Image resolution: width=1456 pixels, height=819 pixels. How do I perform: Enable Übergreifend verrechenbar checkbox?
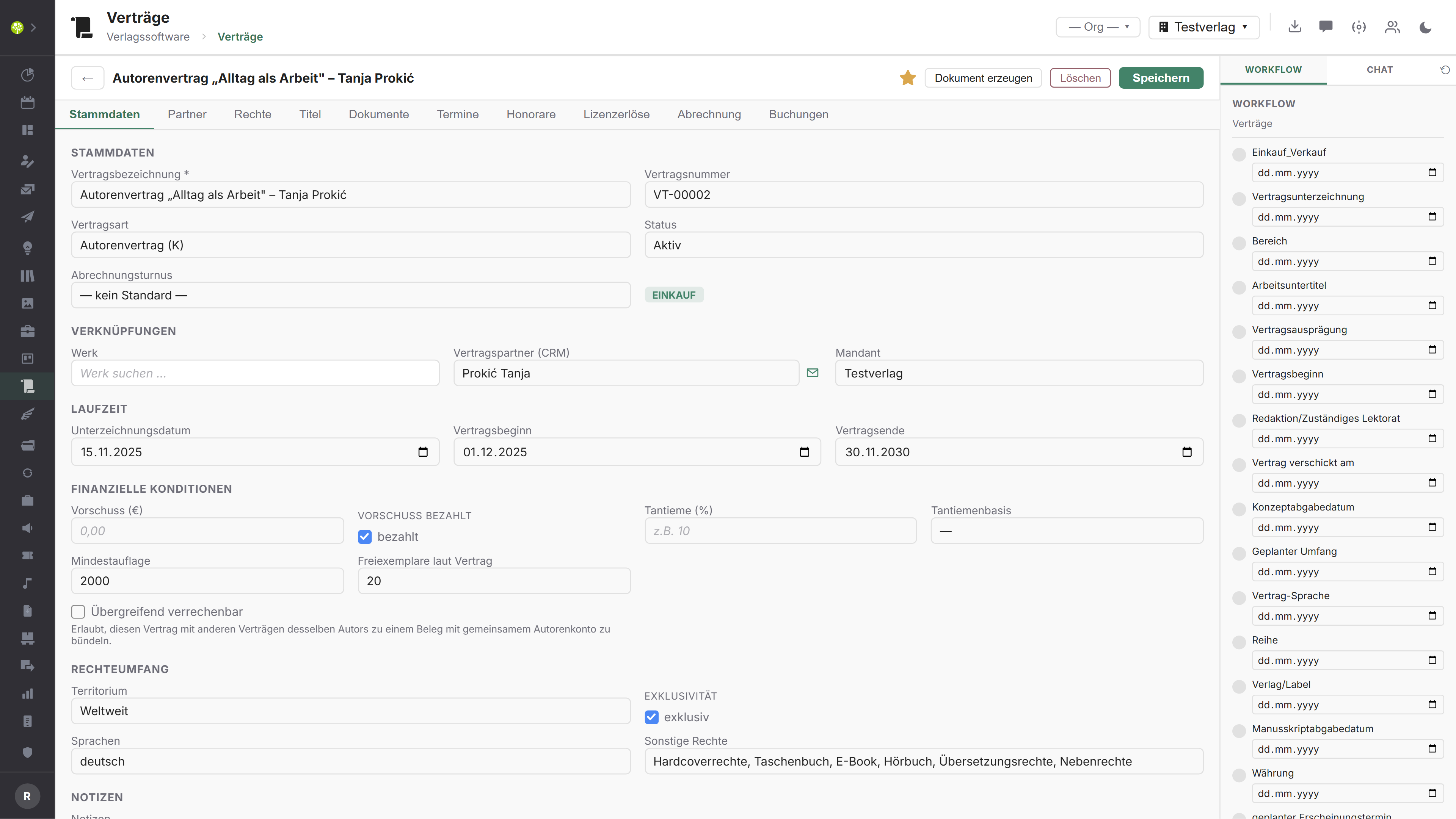(78, 612)
